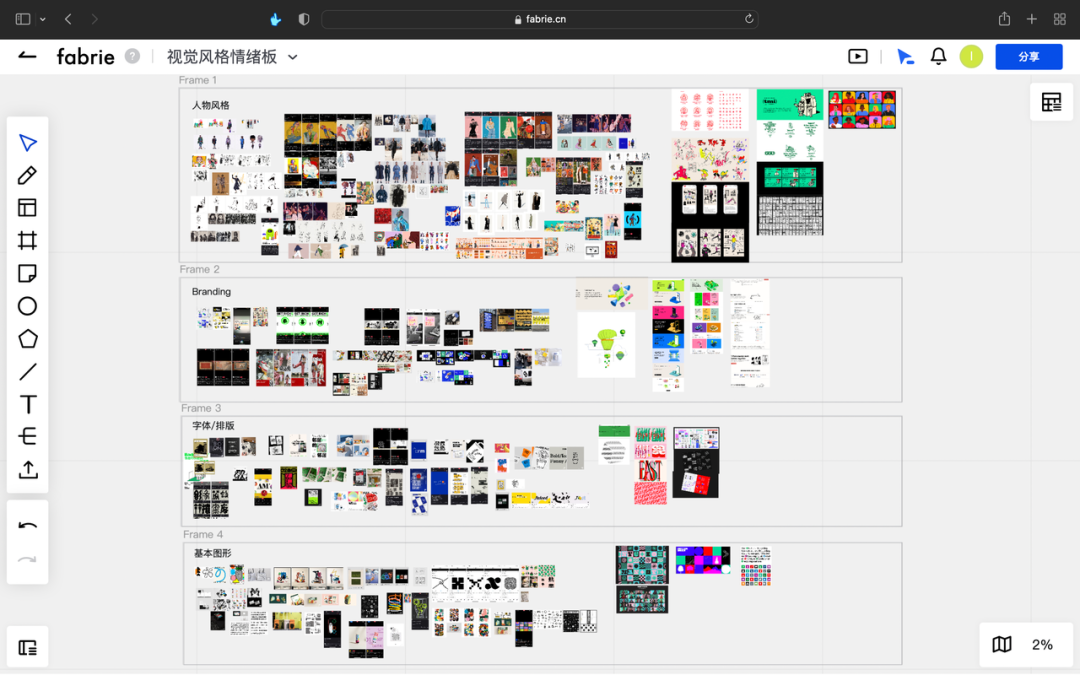Select the connector tool below text
Screen dimensions: 1080x675
(28, 437)
